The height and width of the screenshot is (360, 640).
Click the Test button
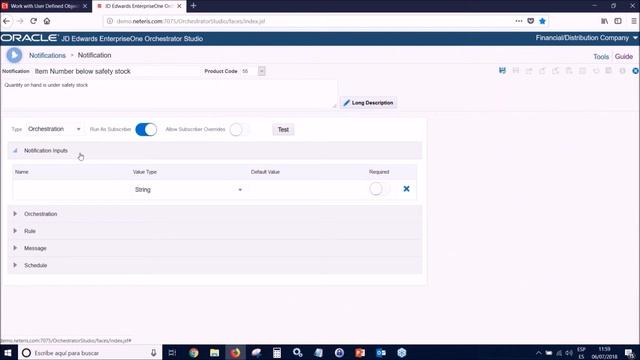click(x=283, y=129)
